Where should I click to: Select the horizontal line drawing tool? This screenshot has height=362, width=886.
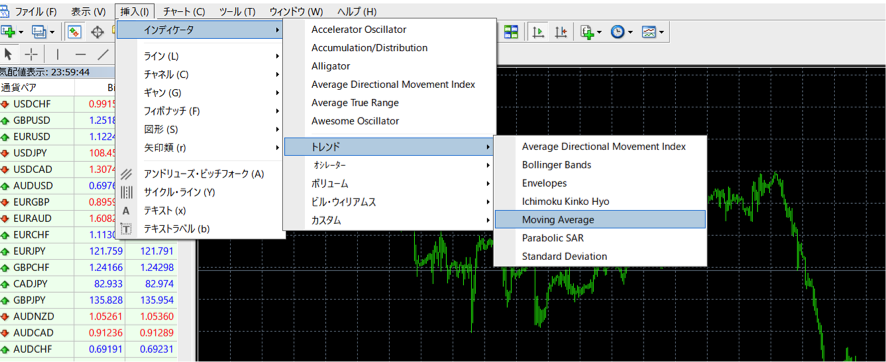[x=80, y=54]
